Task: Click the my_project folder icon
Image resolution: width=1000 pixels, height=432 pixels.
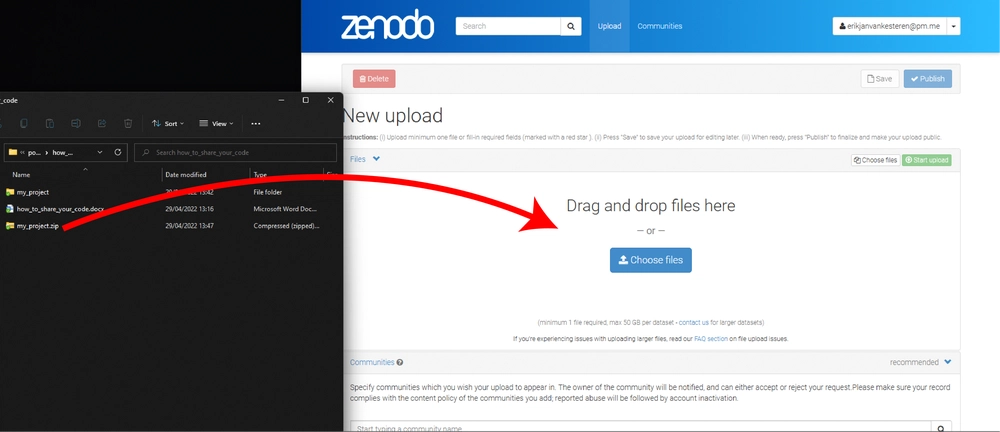Action: tap(10, 192)
